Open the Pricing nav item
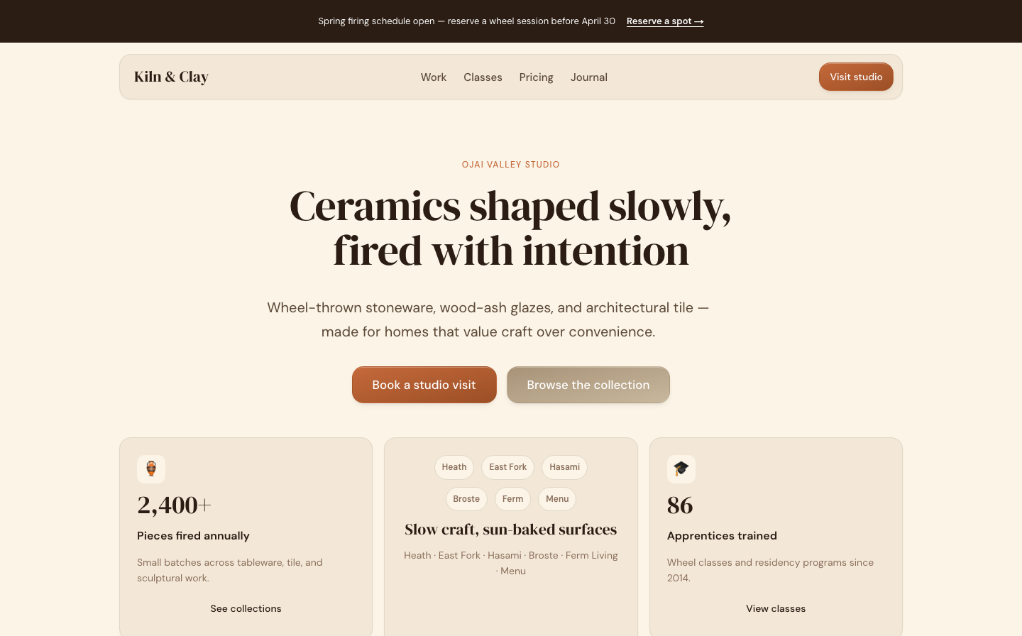 tap(536, 77)
